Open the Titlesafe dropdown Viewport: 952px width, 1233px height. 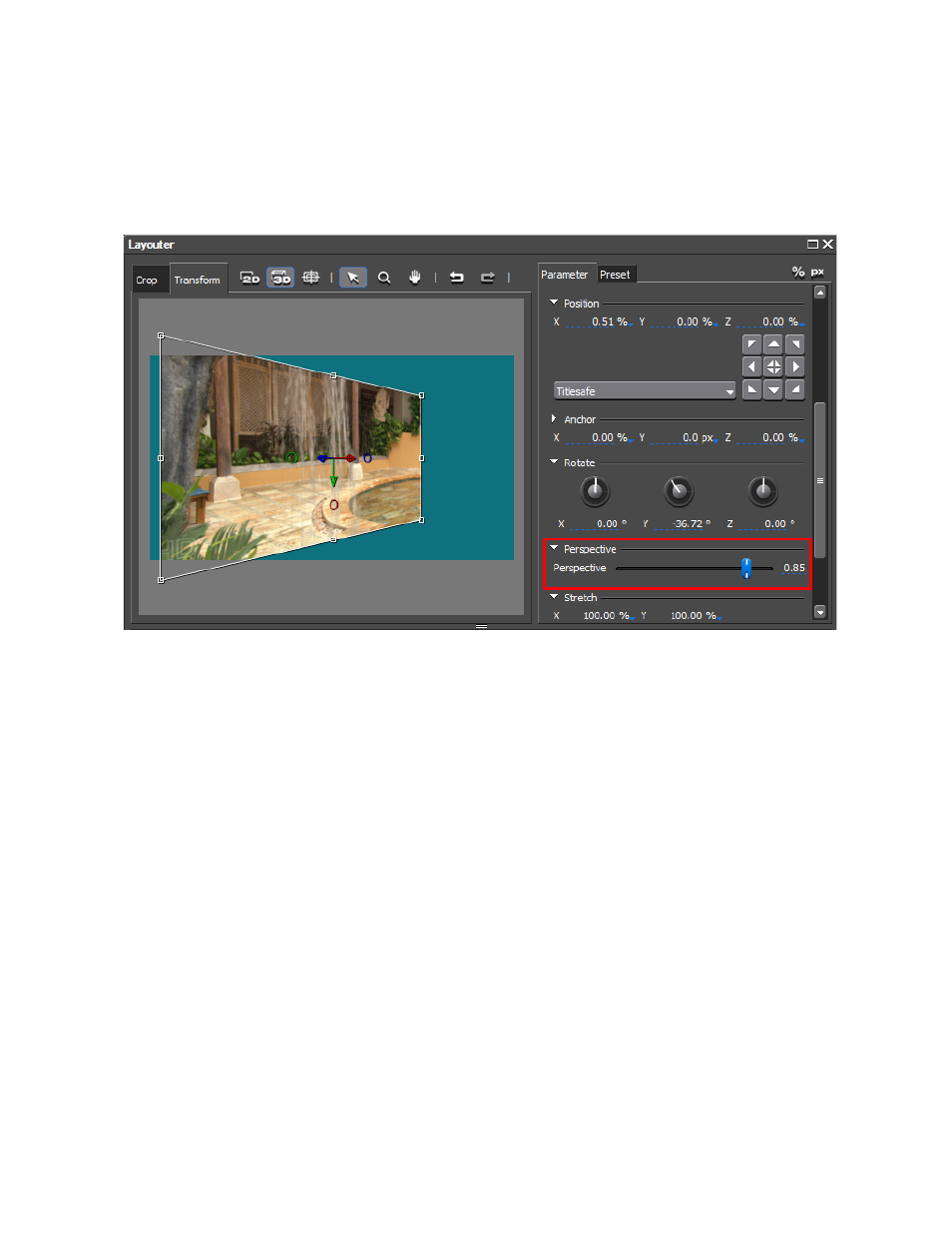click(646, 391)
